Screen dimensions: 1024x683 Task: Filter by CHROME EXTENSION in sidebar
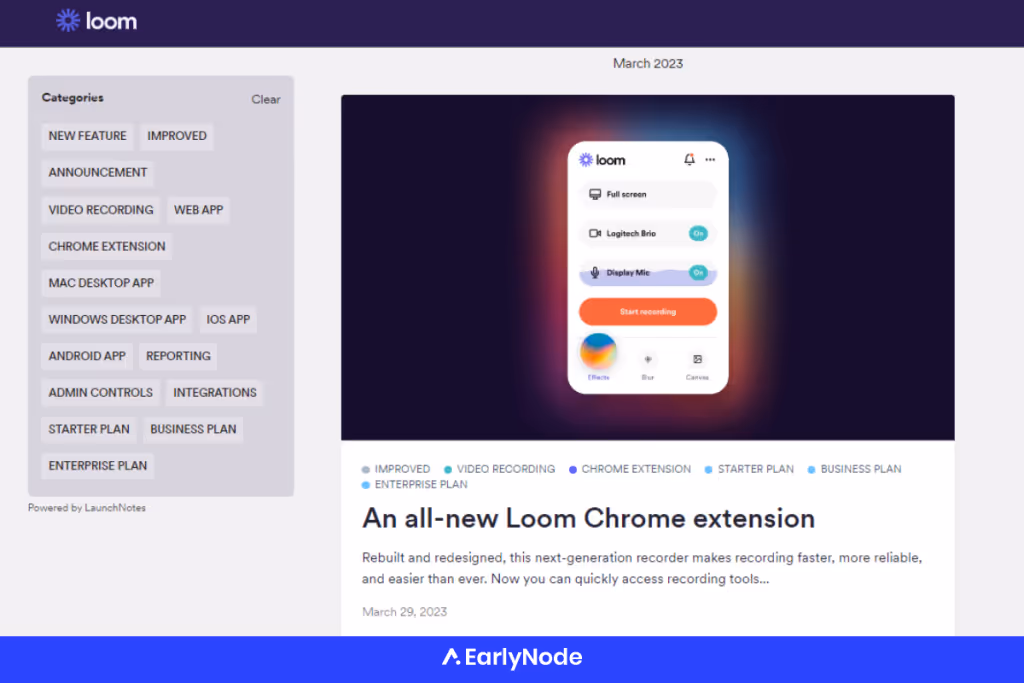coord(107,246)
